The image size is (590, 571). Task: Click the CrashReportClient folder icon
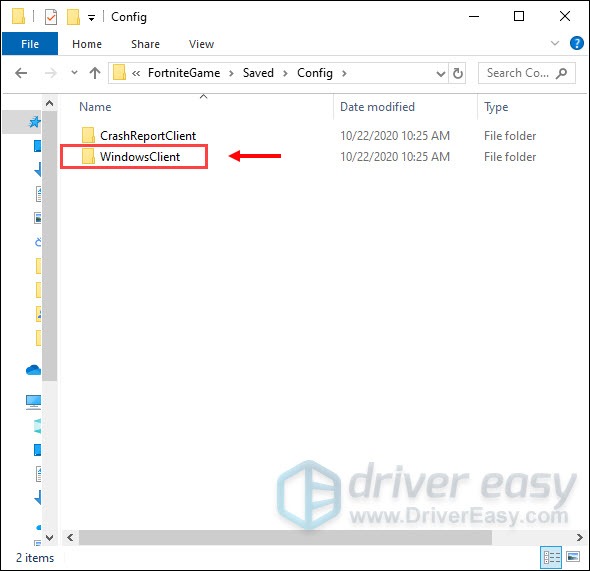click(88, 135)
